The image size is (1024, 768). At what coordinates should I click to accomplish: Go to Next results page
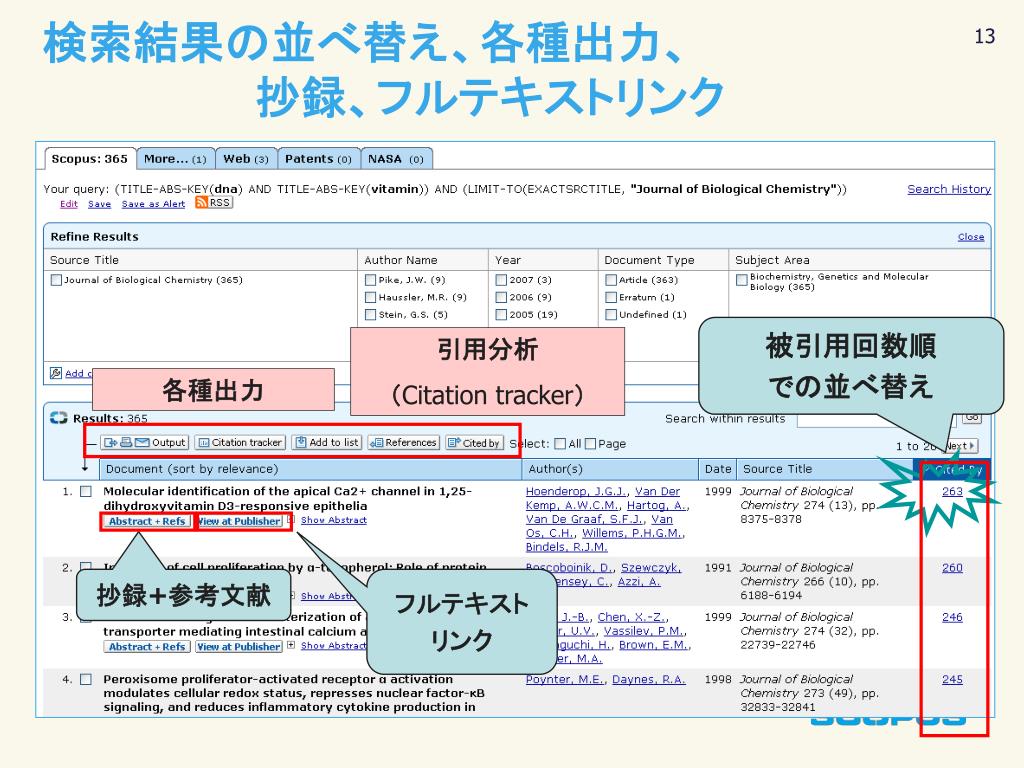pyautogui.click(x=960, y=446)
